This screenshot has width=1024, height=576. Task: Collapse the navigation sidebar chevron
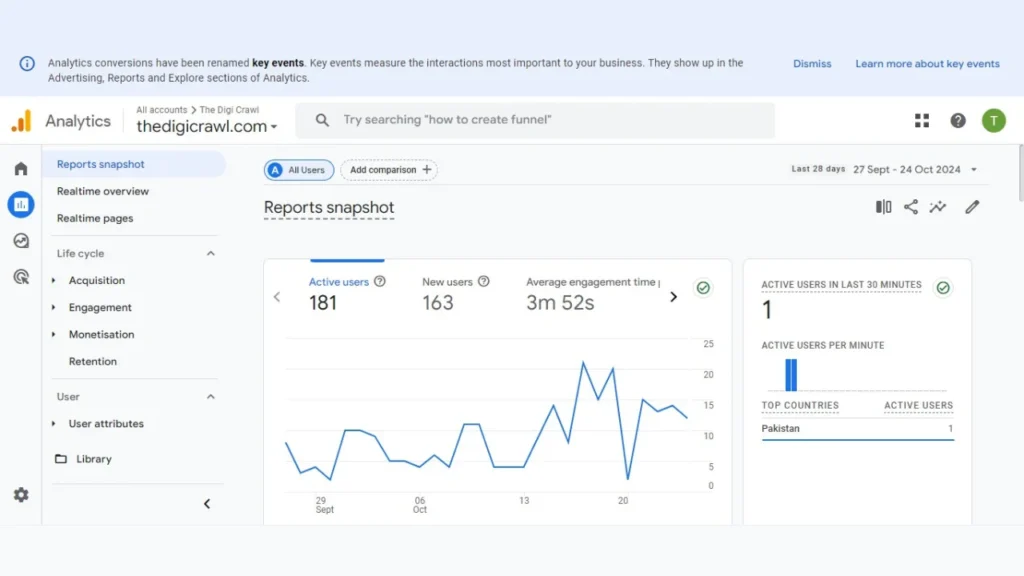[x=207, y=504]
